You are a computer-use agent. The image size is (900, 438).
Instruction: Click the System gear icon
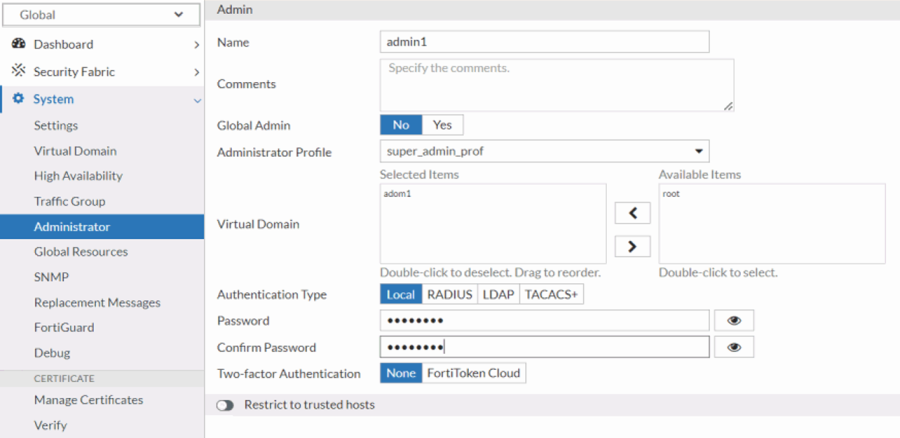[x=18, y=99]
